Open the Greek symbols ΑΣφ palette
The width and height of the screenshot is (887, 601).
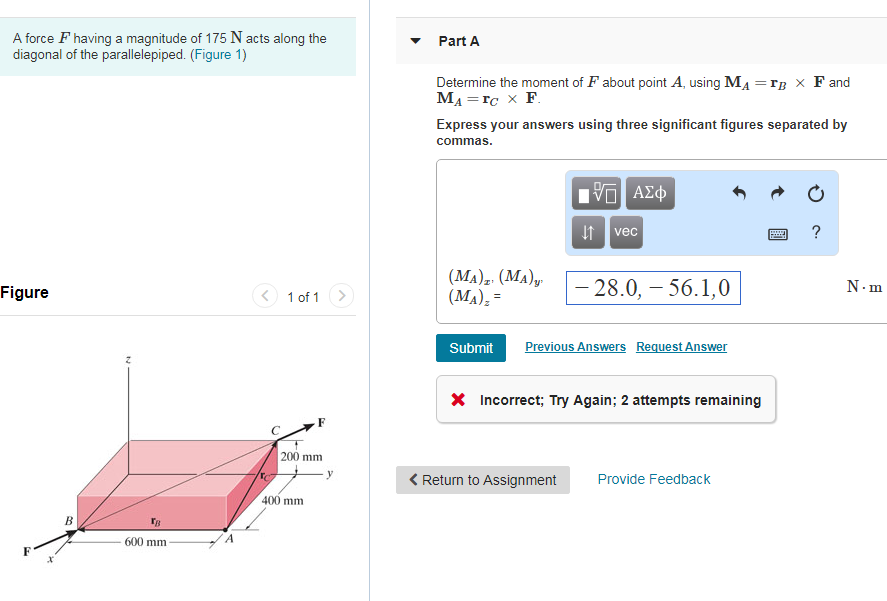click(649, 193)
